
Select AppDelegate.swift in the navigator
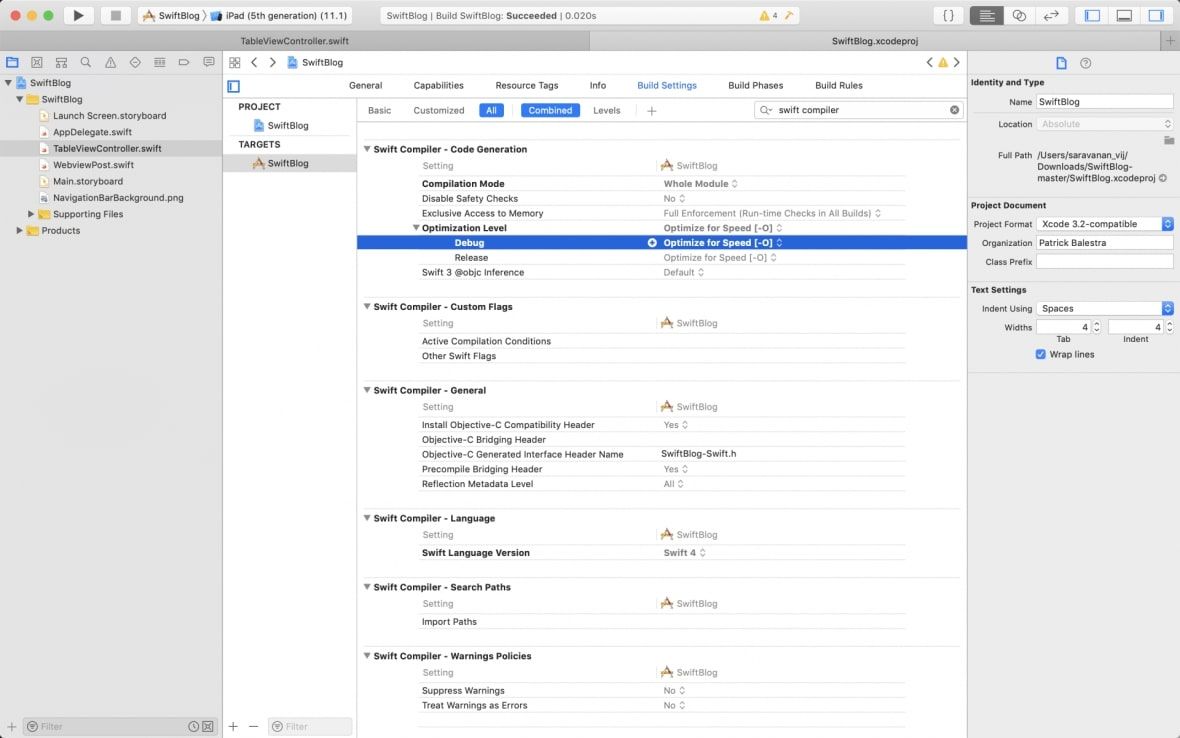[x=92, y=132]
